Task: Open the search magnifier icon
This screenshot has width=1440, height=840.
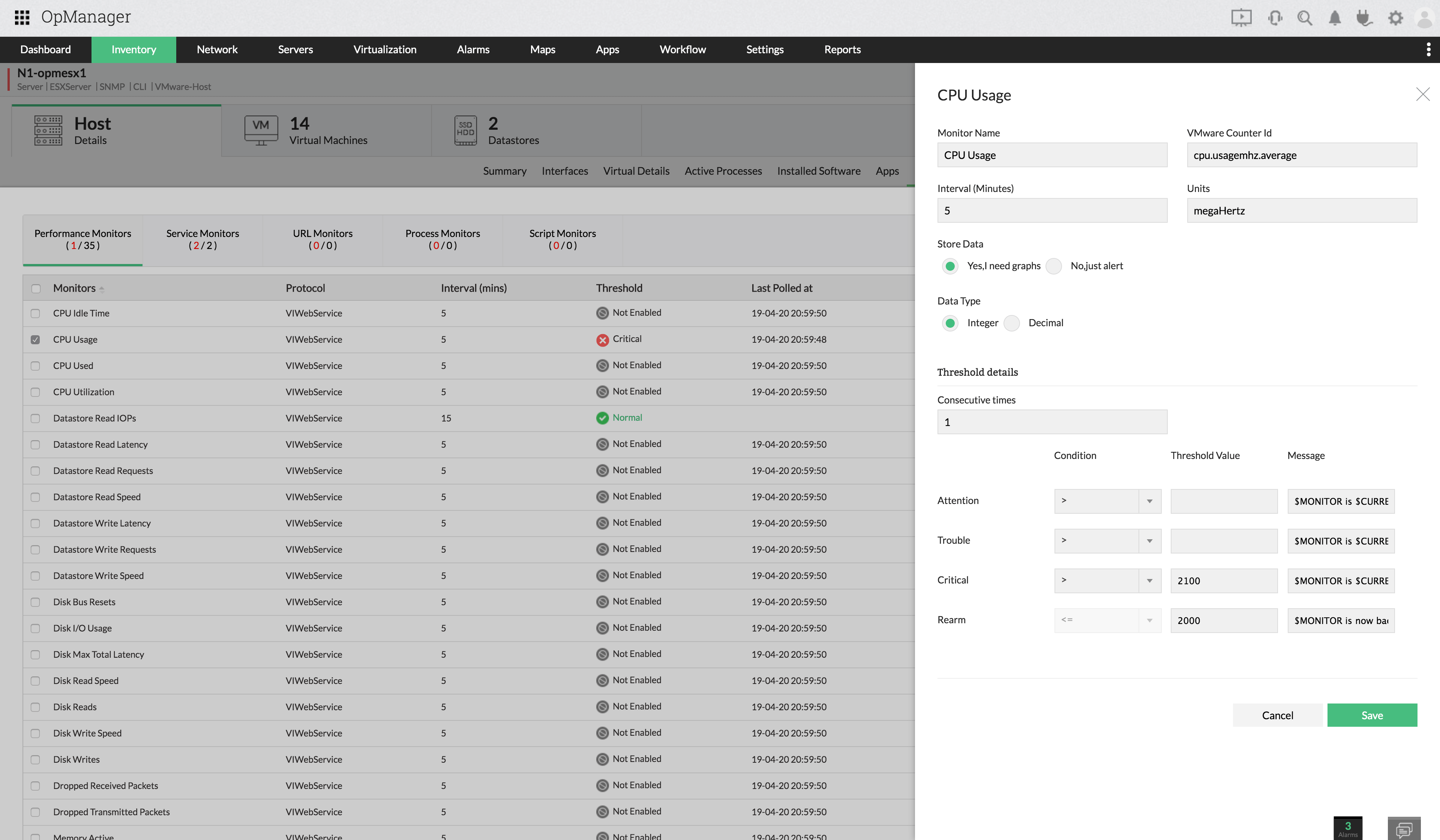Action: click(x=1304, y=18)
